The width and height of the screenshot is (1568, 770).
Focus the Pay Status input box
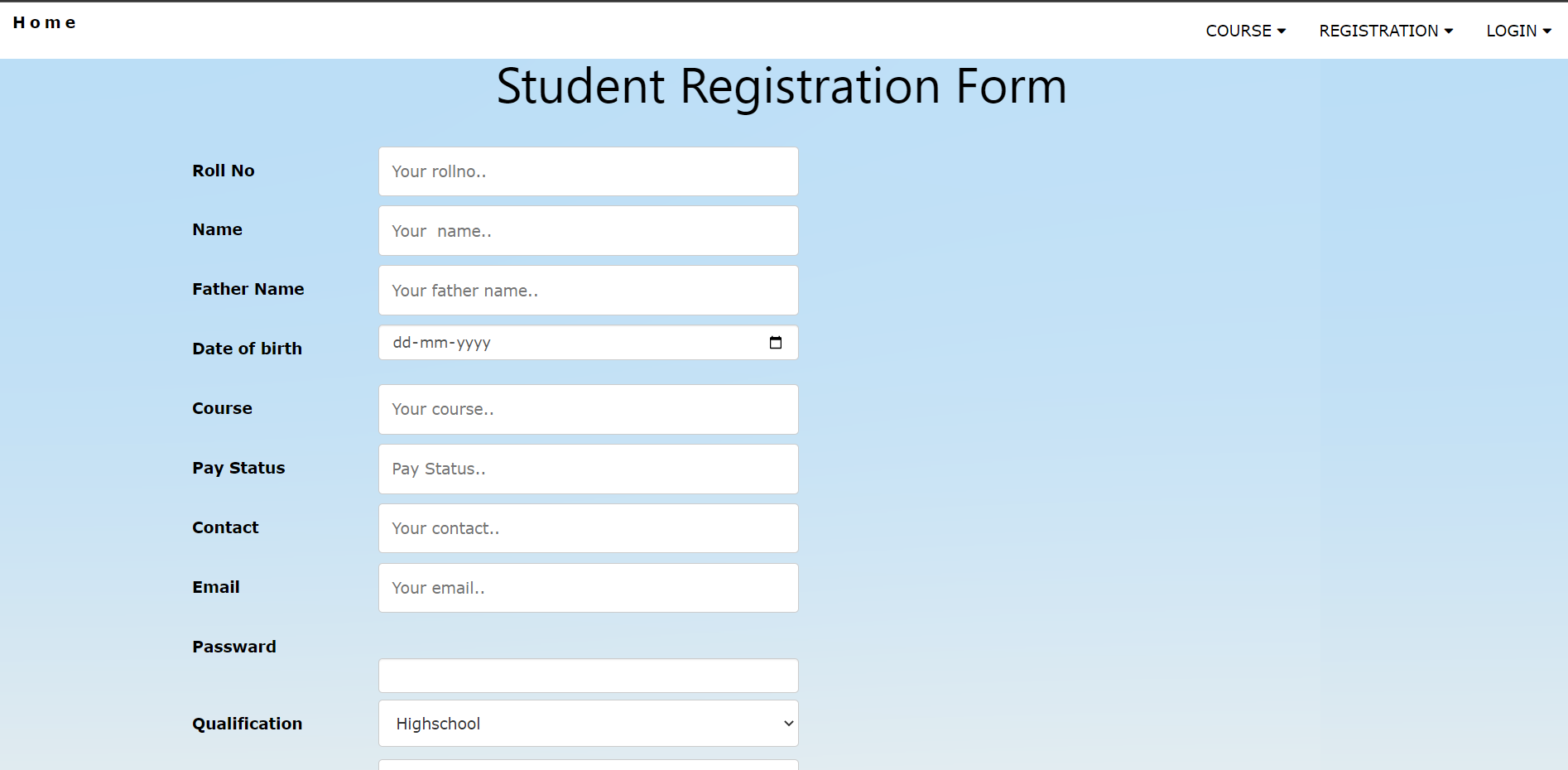point(588,469)
